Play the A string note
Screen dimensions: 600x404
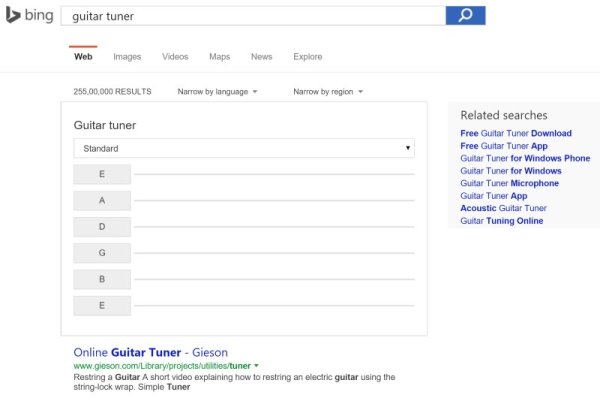pyautogui.click(x=102, y=200)
